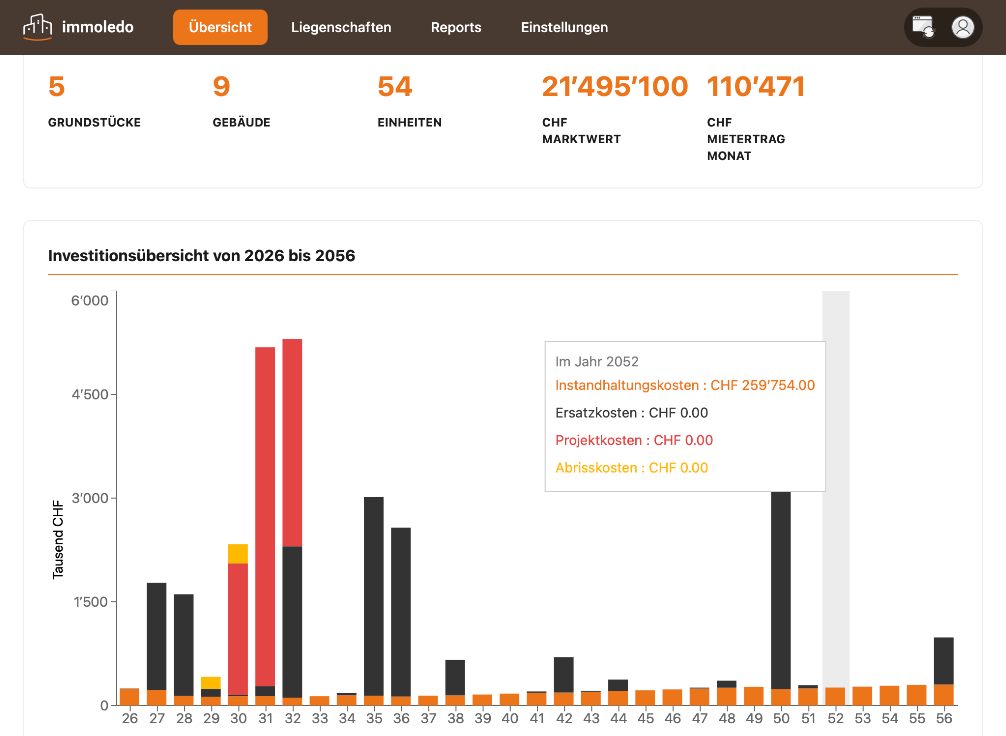The width and height of the screenshot is (1006, 736).
Task: Click the Gebäude count 9
Action: (x=221, y=87)
